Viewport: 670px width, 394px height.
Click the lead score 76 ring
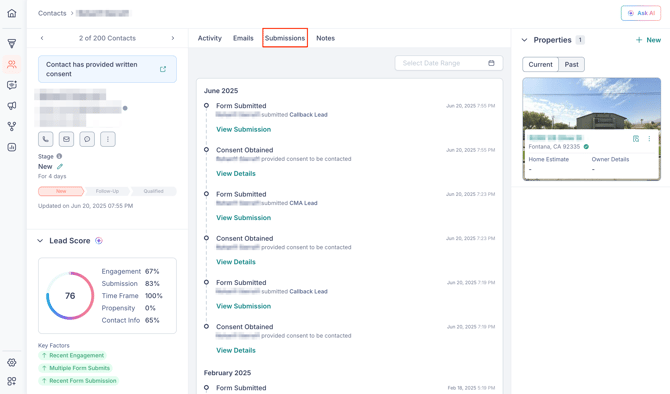[x=70, y=296]
